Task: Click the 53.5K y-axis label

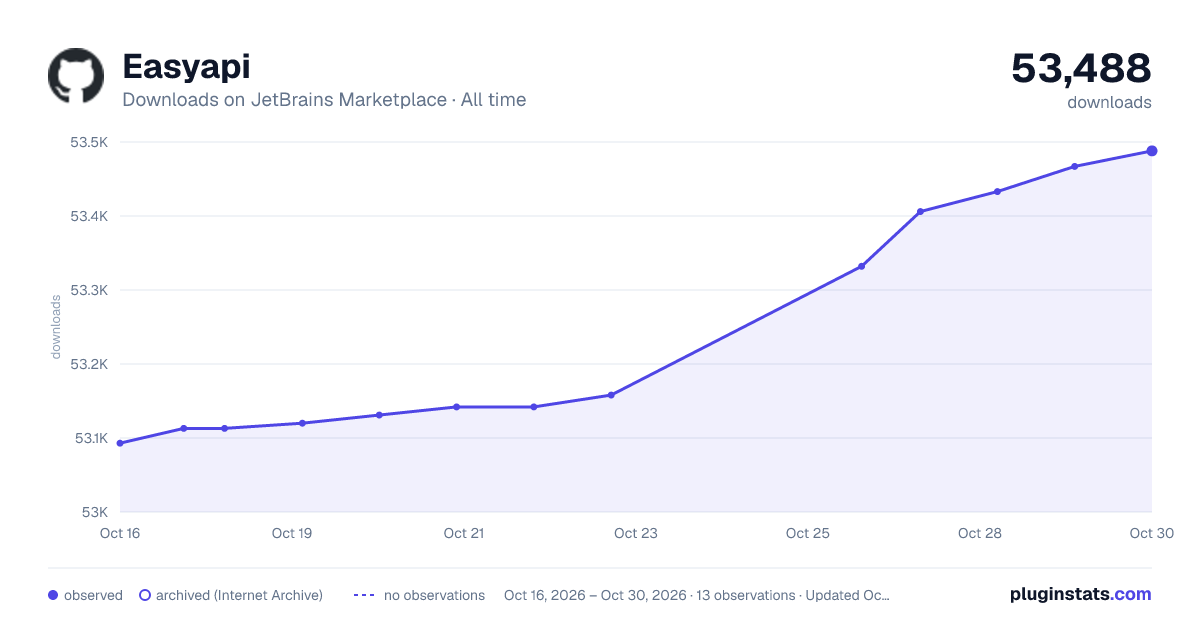Action: (89, 142)
